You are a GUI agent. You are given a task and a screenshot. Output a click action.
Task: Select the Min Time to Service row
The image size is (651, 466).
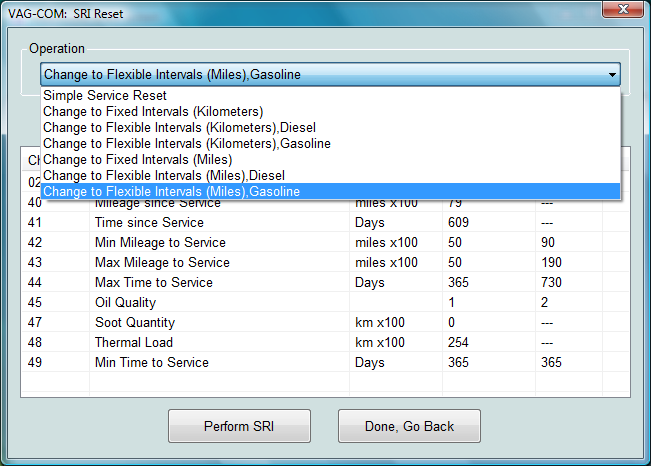pyautogui.click(x=326, y=362)
